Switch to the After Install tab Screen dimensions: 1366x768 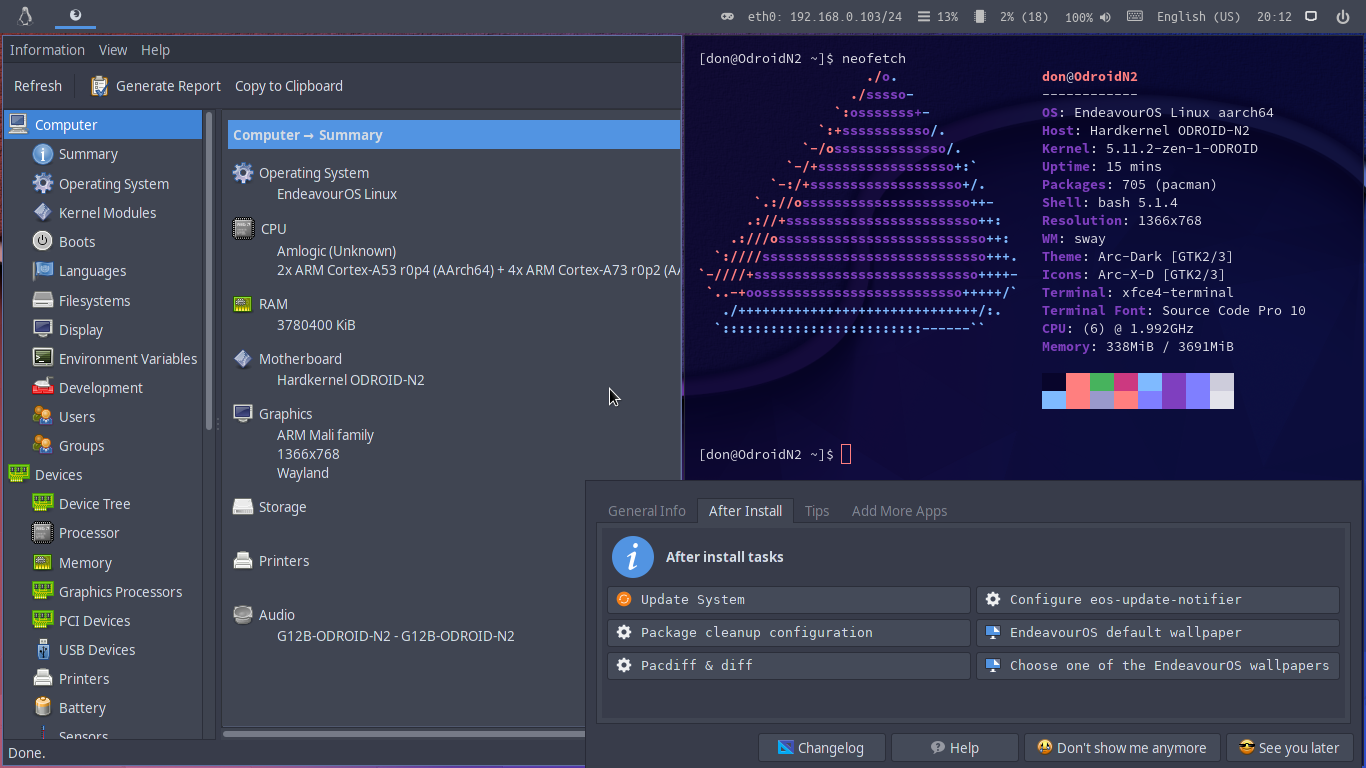tap(745, 510)
